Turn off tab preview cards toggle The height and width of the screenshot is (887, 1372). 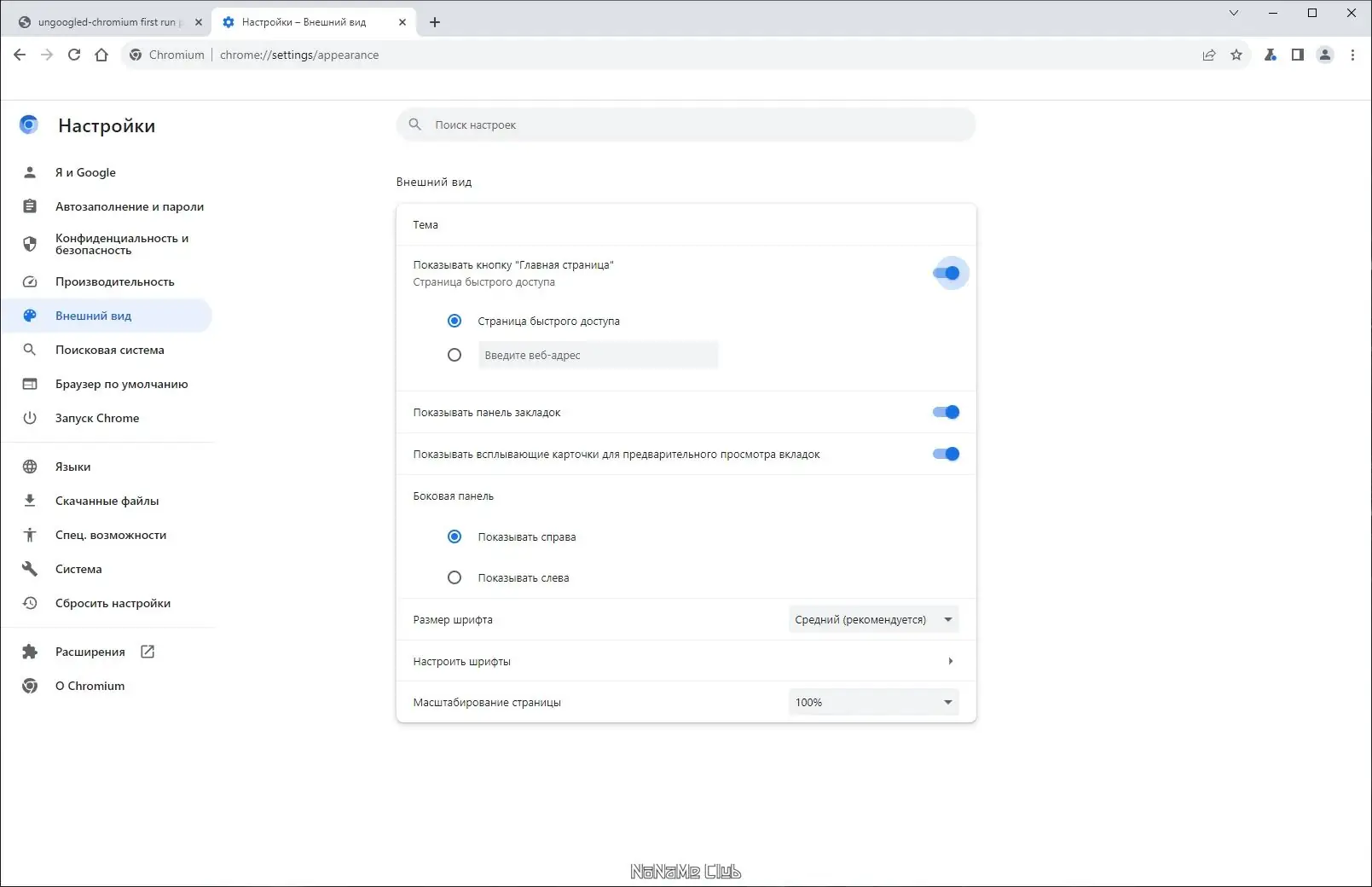946,454
